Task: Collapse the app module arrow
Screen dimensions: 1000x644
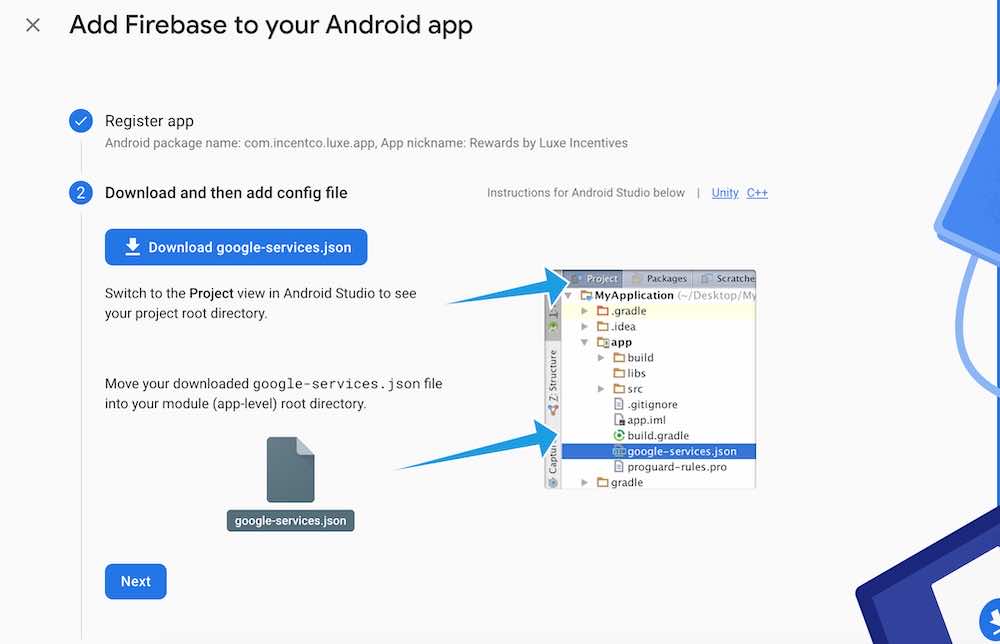Action: (585, 342)
